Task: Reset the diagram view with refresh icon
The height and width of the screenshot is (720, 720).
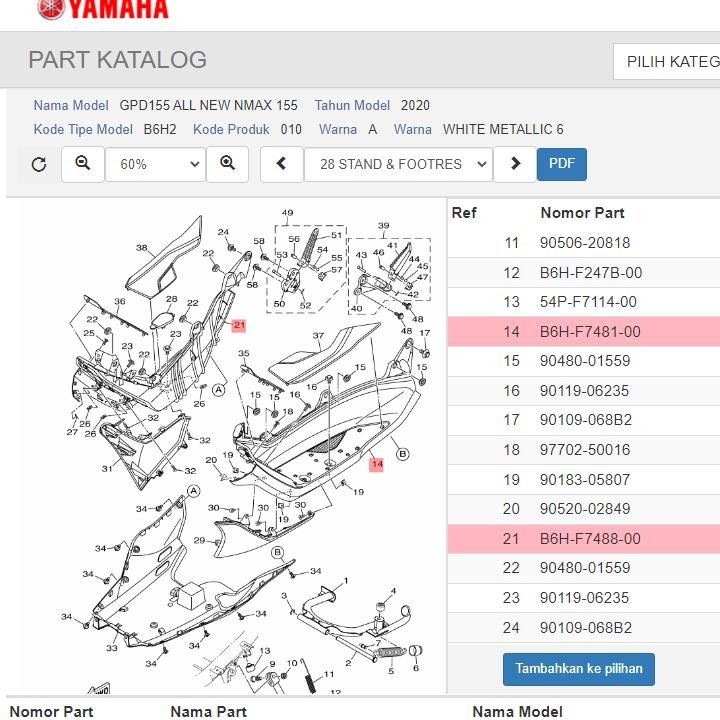Action: point(39,165)
